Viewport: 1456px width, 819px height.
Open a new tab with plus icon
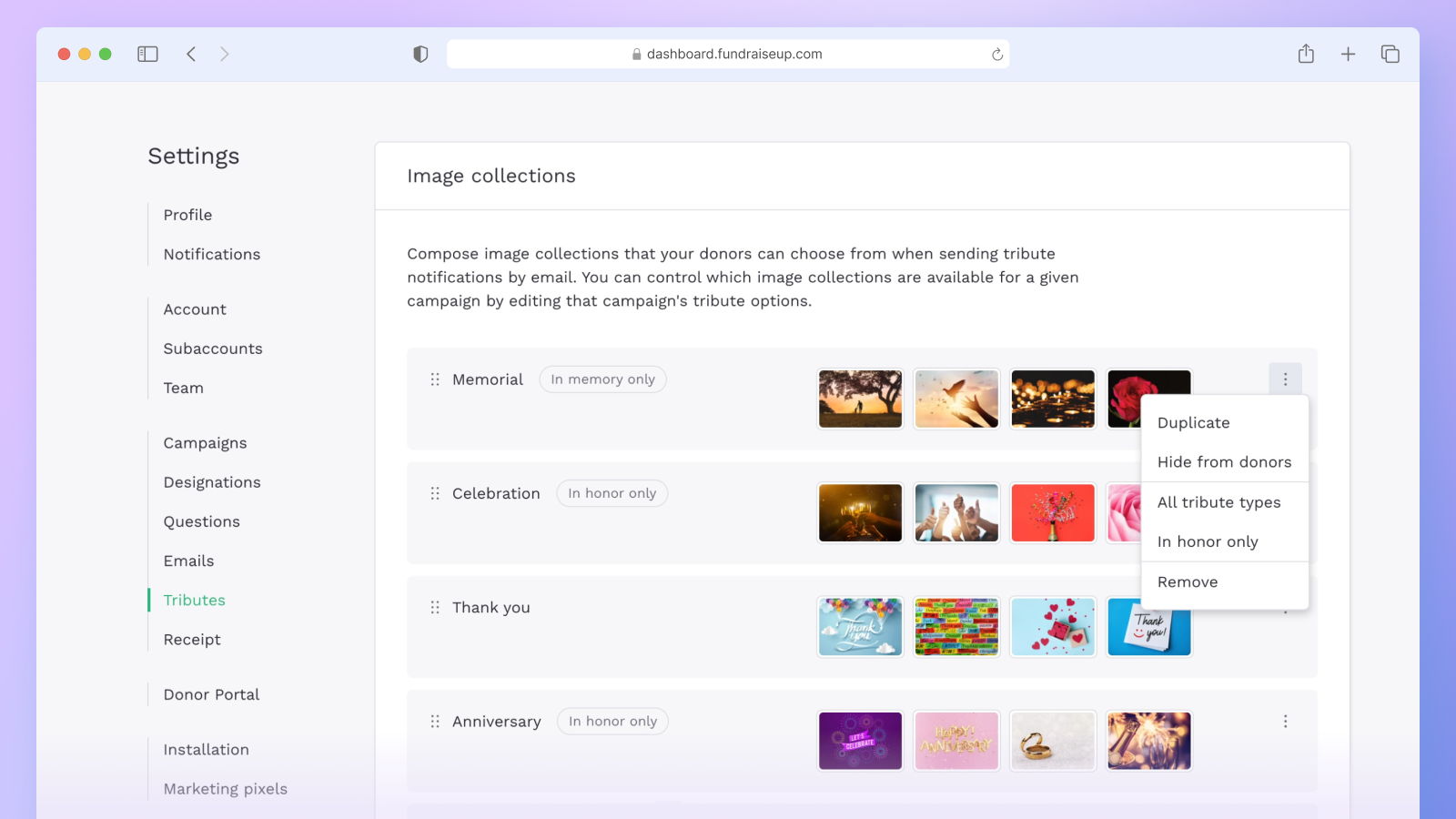[1348, 55]
